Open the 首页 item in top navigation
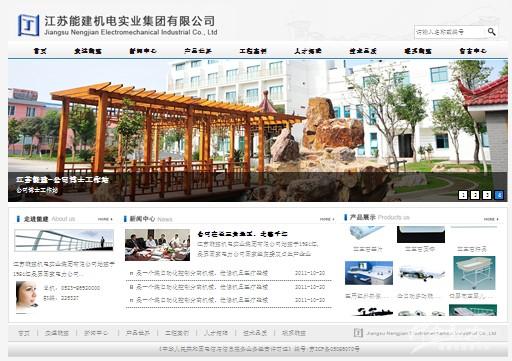 pos(40,51)
